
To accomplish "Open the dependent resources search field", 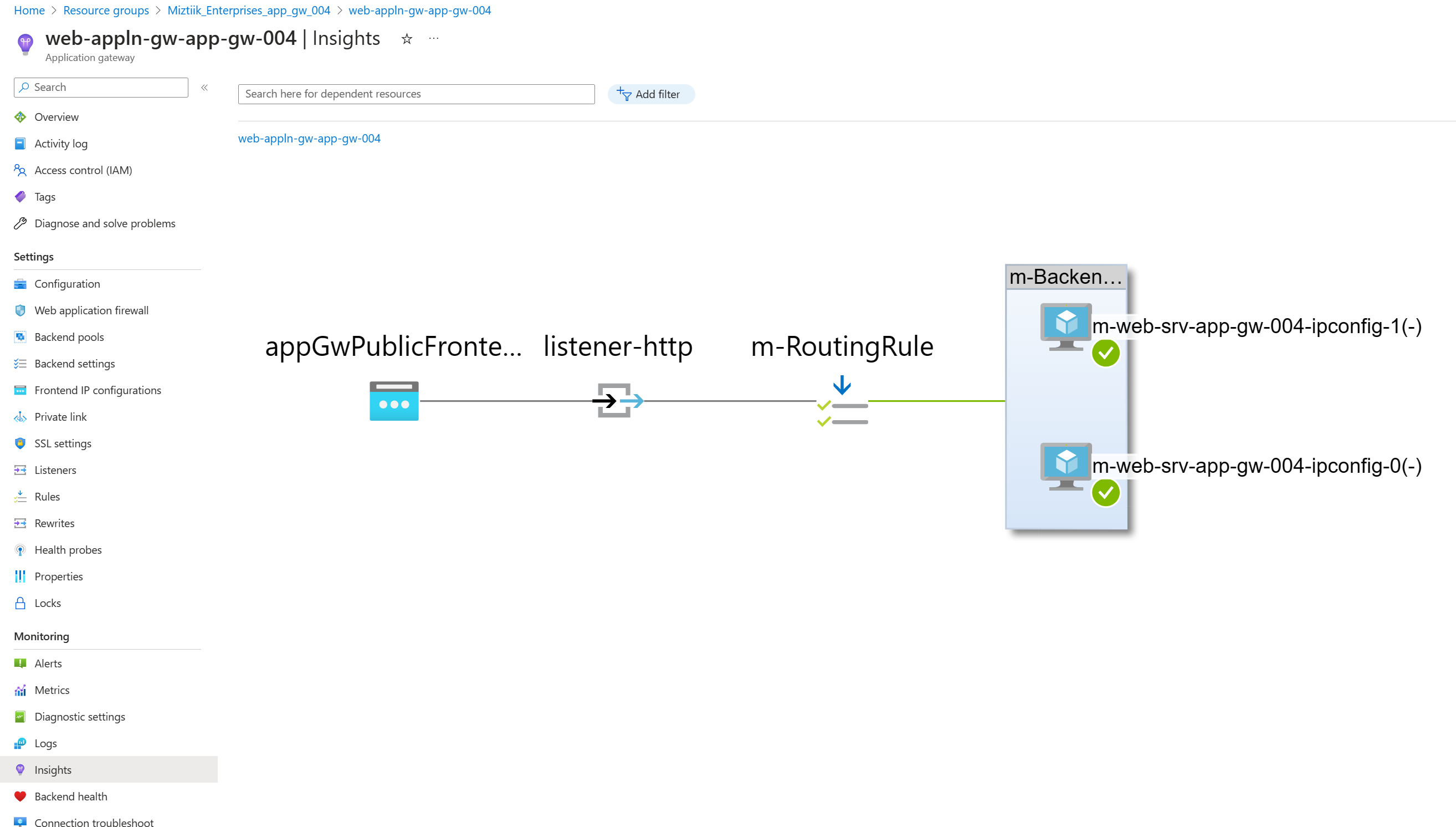I will (x=415, y=94).
